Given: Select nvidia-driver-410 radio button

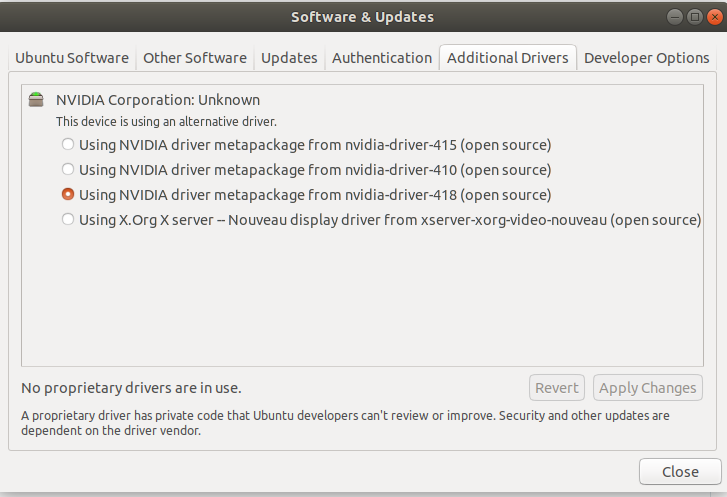Looking at the screenshot, I should point(68,170).
